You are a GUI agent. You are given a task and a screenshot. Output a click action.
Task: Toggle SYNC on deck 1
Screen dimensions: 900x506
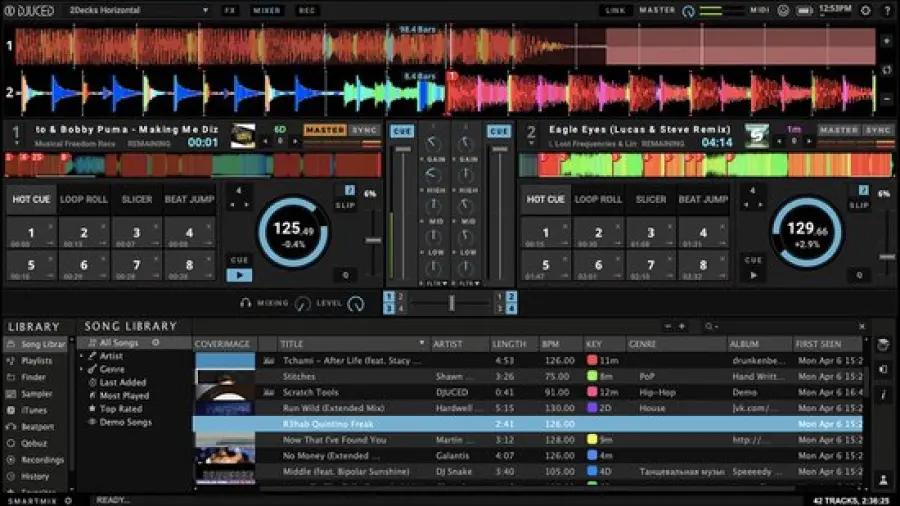click(365, 130)
